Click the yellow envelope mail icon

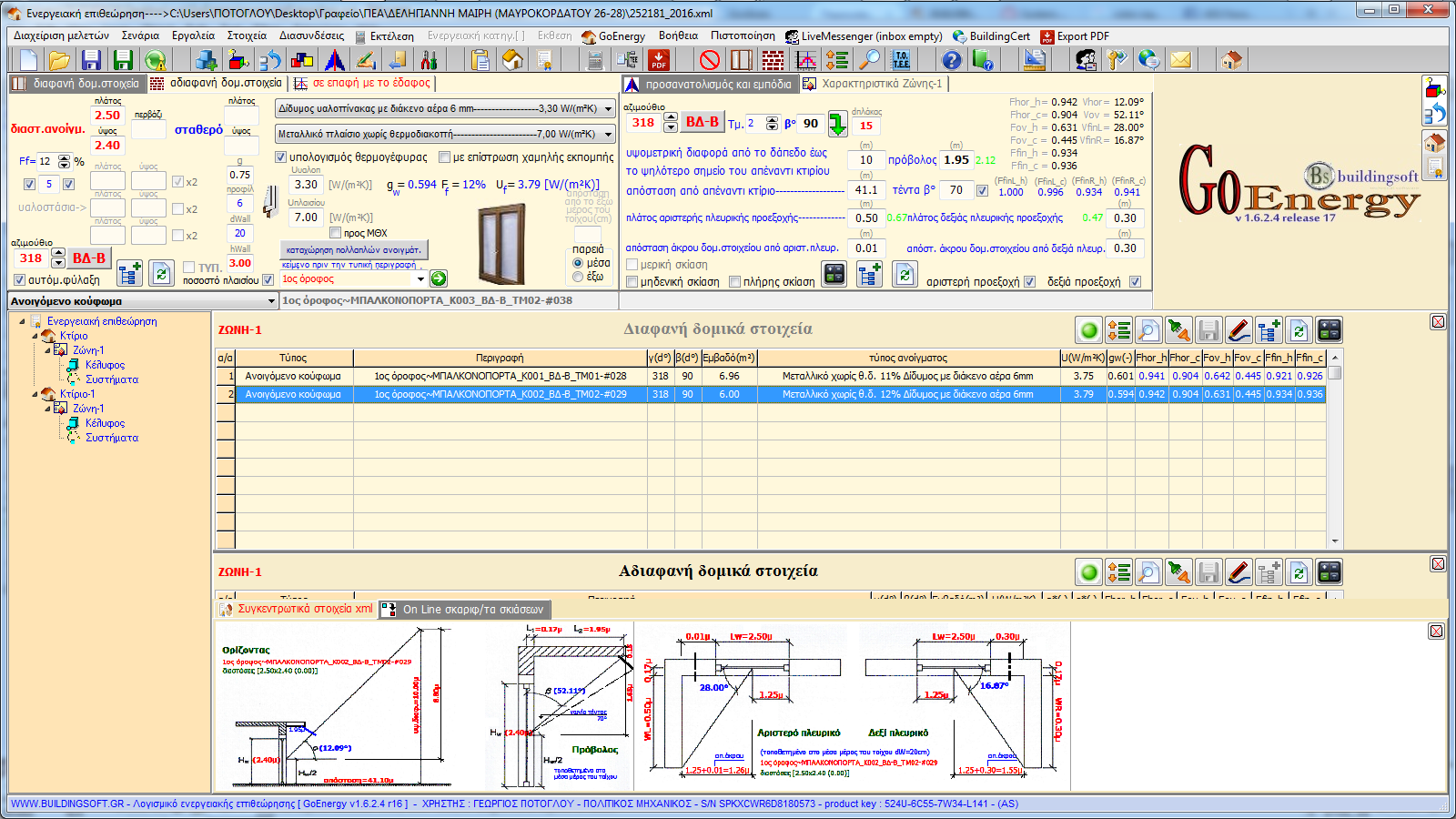(x=1180, y=60)
